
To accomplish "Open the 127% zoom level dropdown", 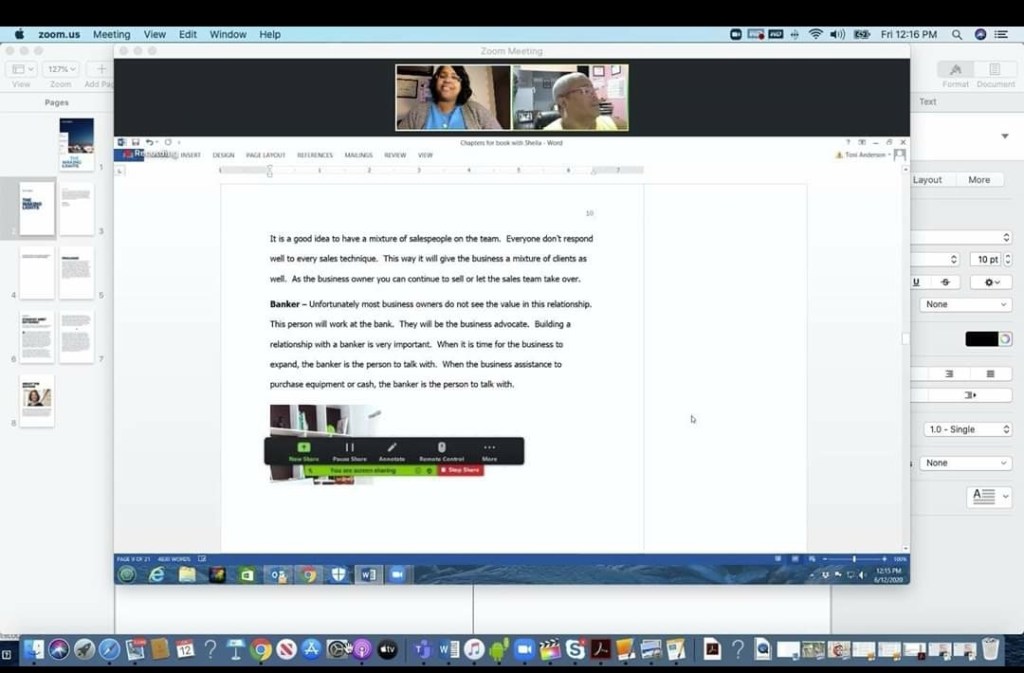I will coord(60,70).
